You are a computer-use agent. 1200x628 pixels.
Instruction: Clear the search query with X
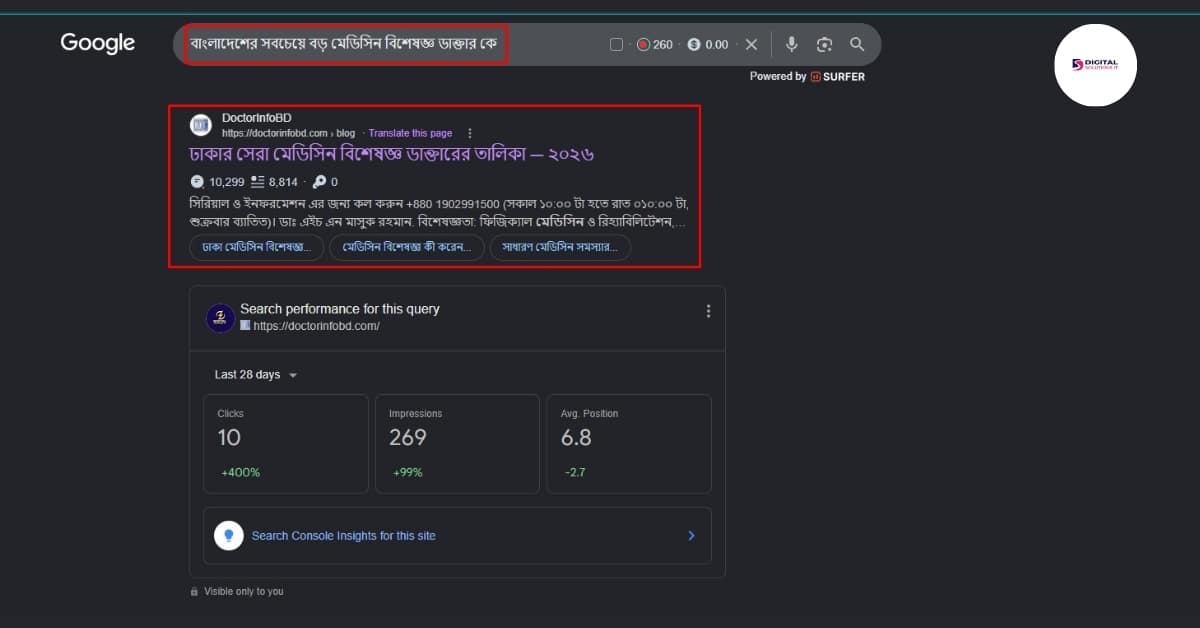tap(752, 45)
